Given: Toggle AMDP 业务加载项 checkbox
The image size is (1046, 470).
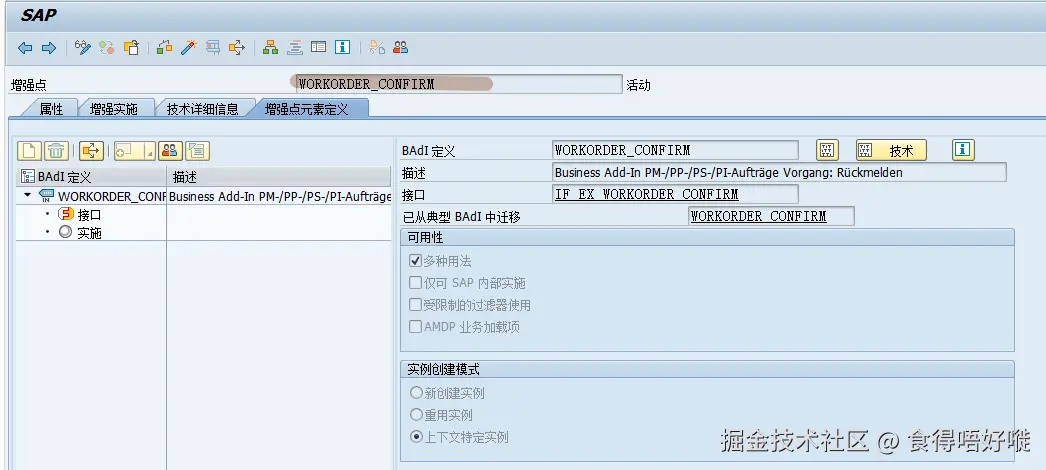Looking at the screenshot, I should coord(416,327).
